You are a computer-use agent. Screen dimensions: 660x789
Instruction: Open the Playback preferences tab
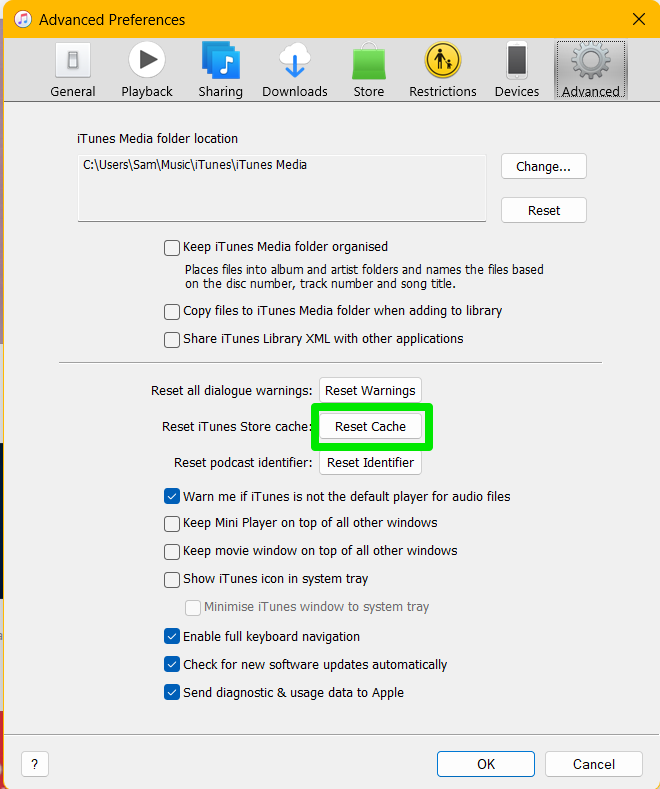point(147,70)
